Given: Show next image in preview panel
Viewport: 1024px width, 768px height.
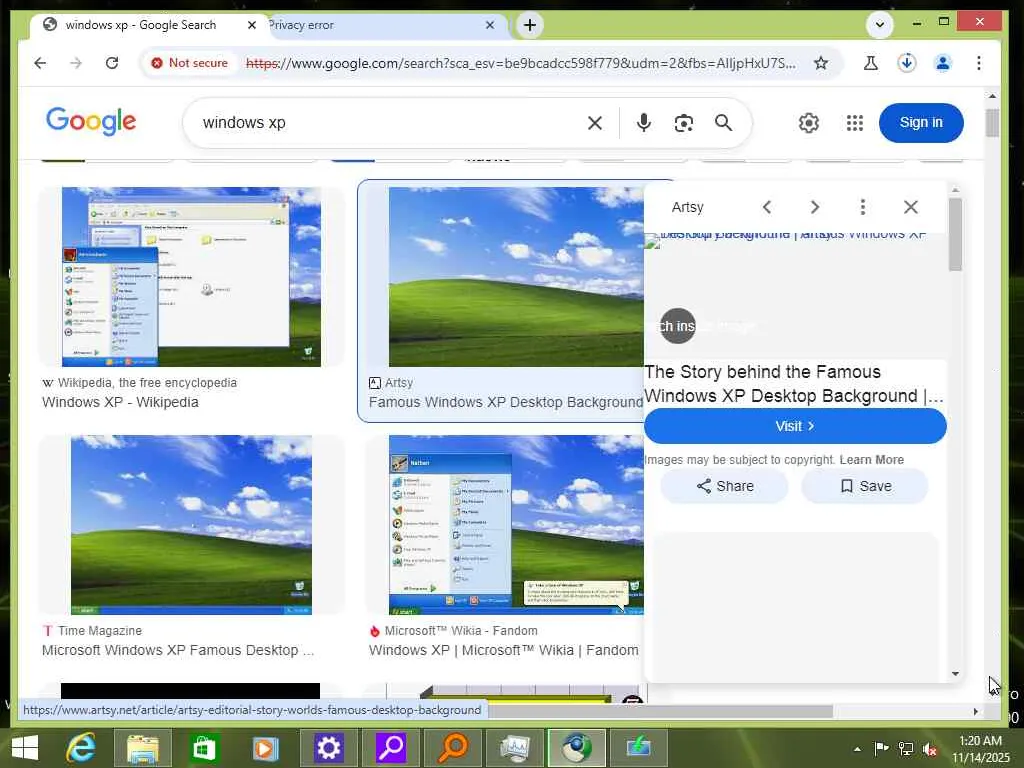Looking at the screenshot, I should 814,208.
